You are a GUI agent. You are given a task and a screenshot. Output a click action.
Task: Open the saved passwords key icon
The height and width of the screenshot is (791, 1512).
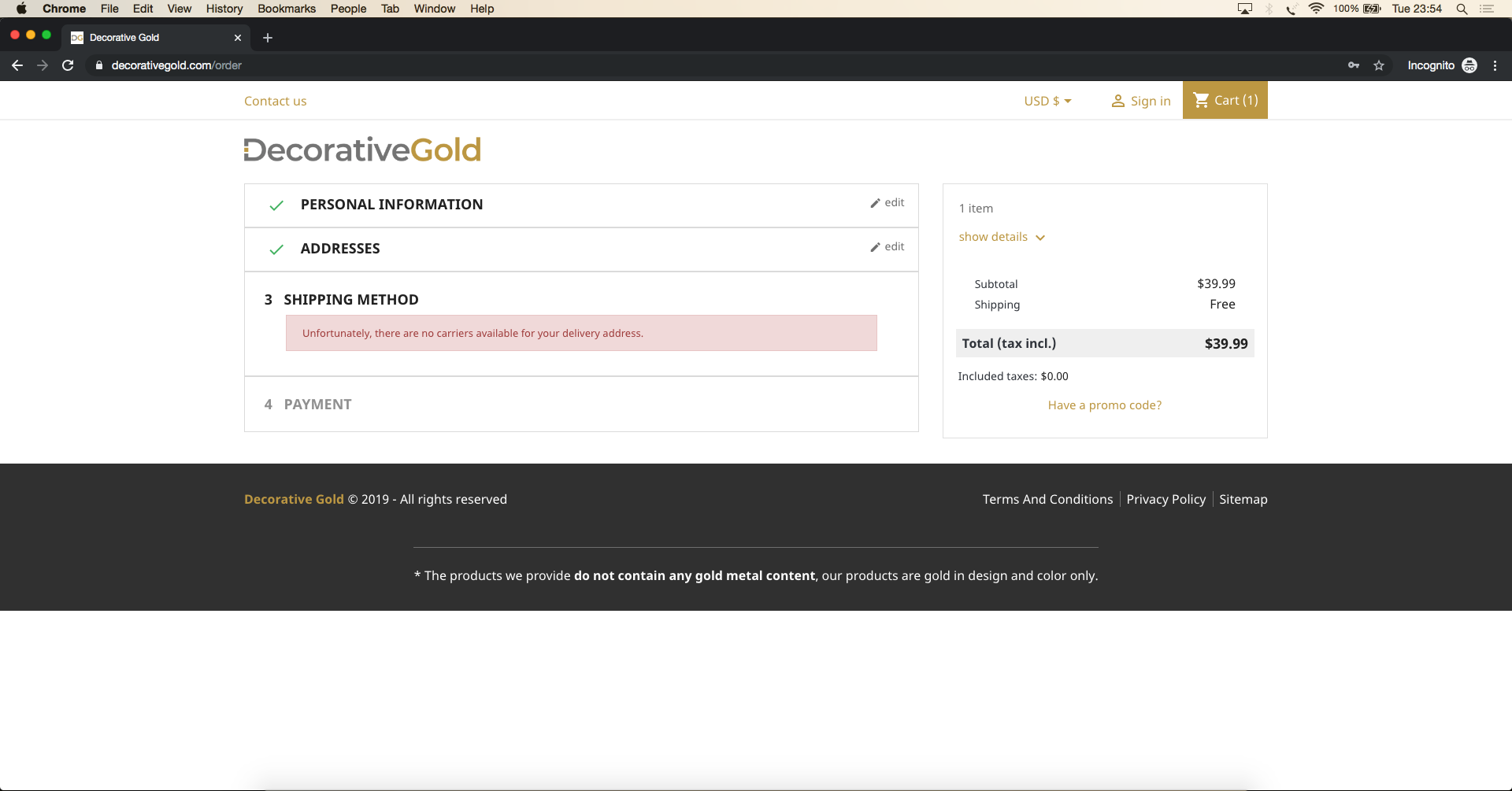point(1354,65)
